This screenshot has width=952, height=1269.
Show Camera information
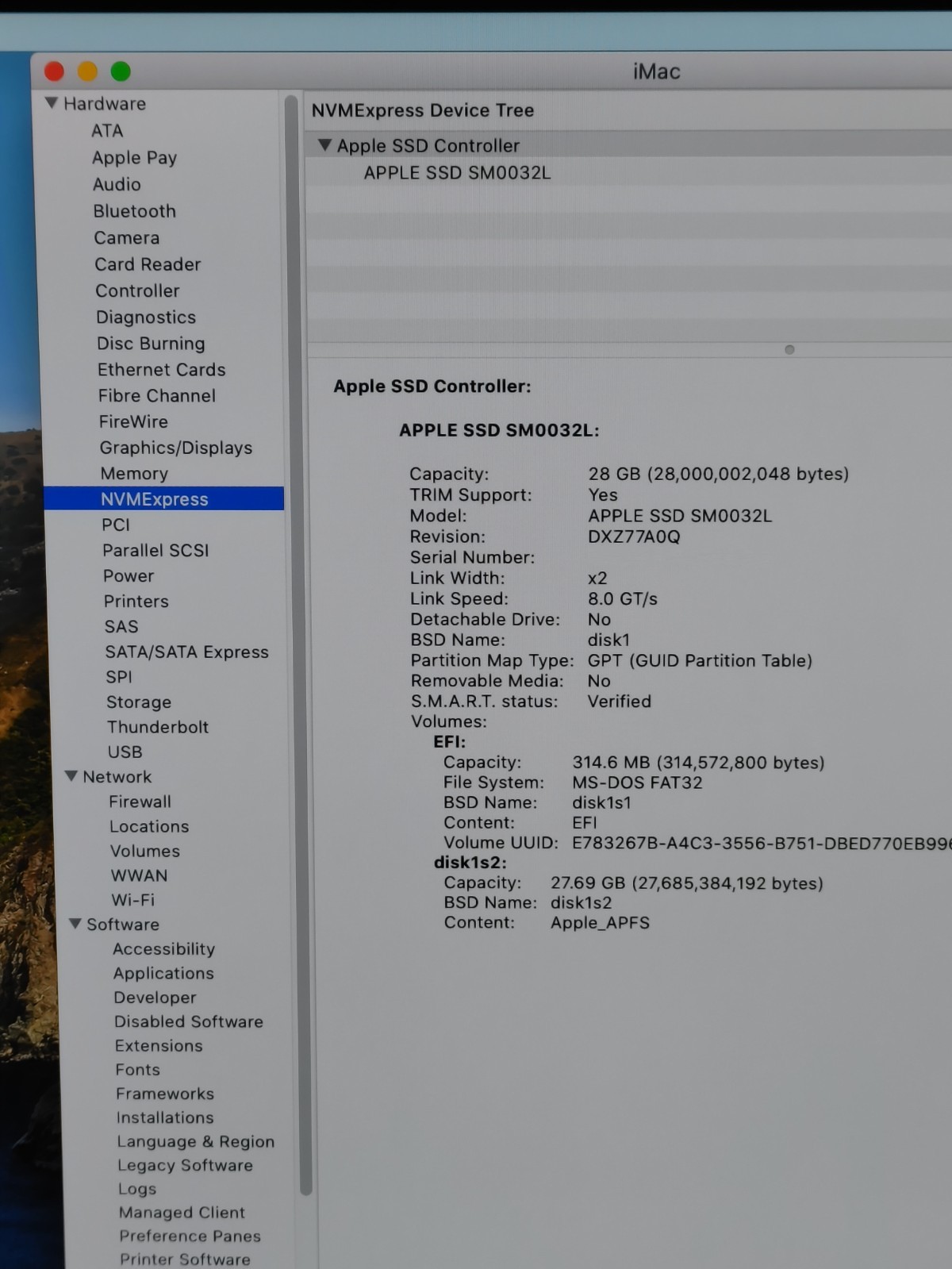(x=126, y=238)
